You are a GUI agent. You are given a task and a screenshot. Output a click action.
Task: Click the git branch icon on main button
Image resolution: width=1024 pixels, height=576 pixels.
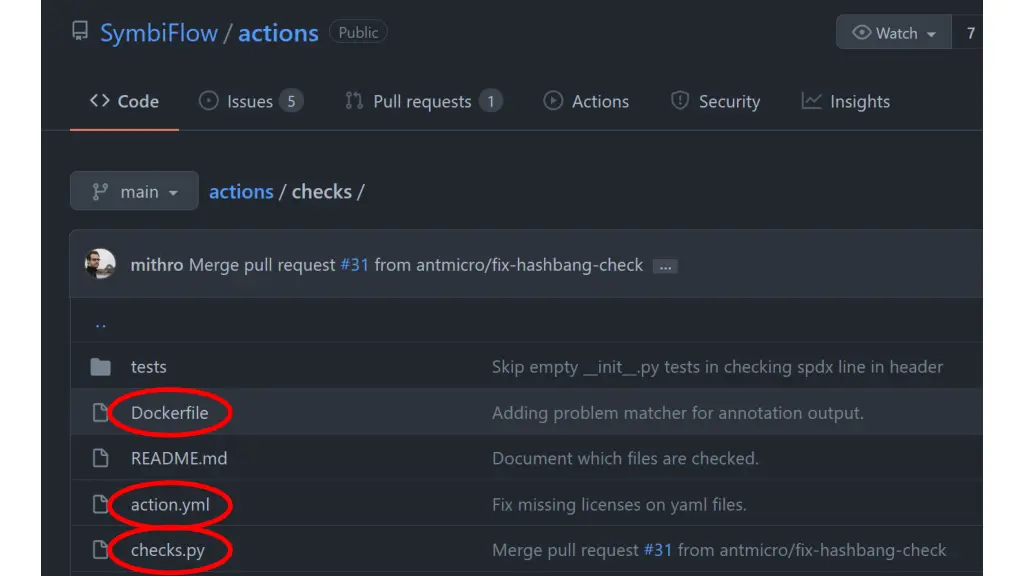[x=100, y=191]
